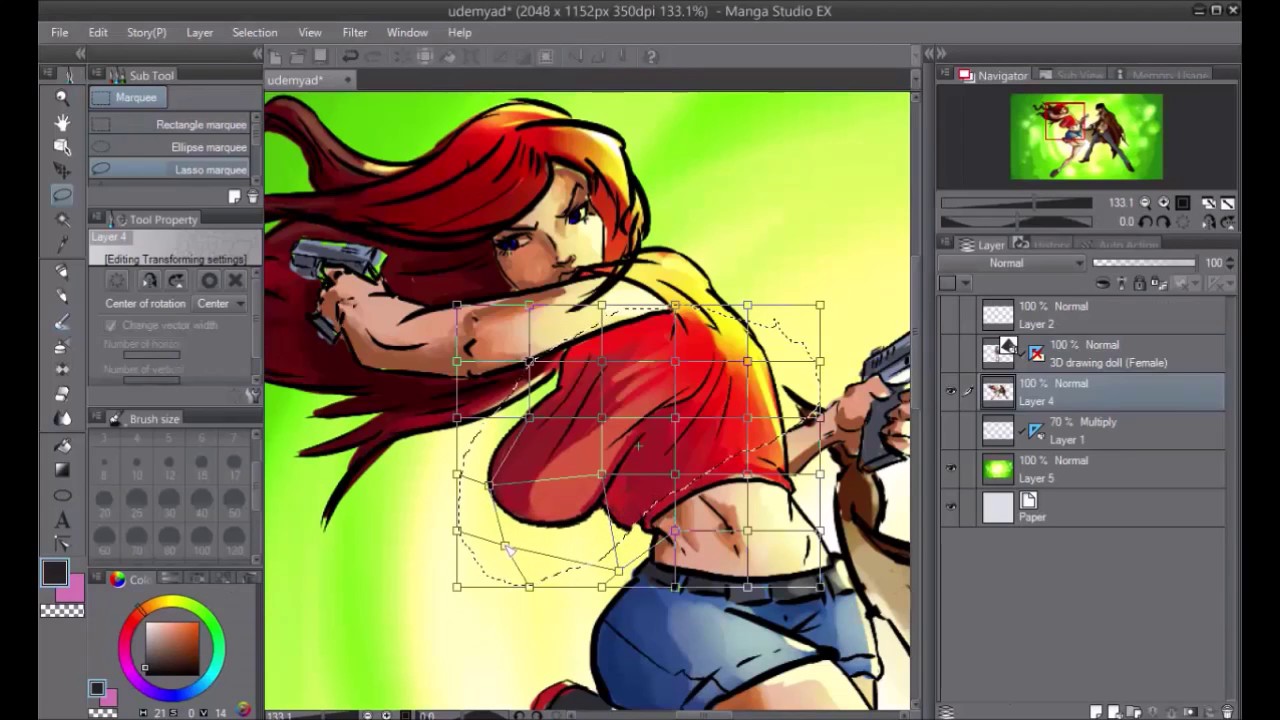Open the Layer panel menu

[x=944, y=244]
